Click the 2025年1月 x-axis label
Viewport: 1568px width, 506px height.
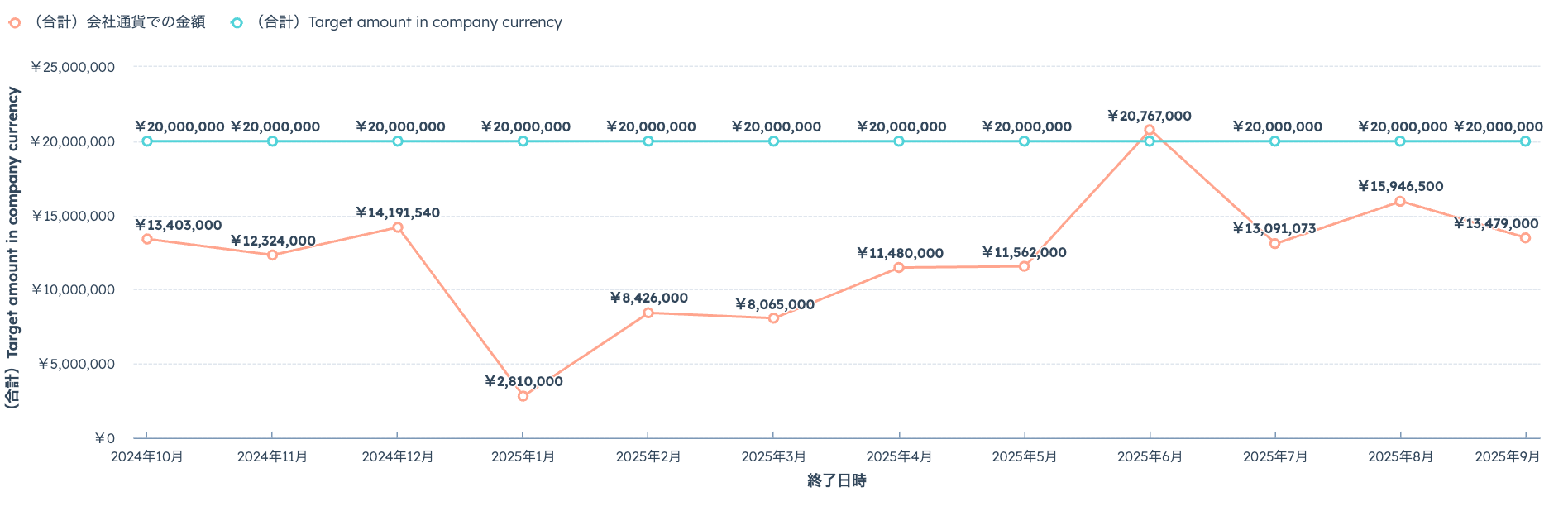tap(523, 456)
